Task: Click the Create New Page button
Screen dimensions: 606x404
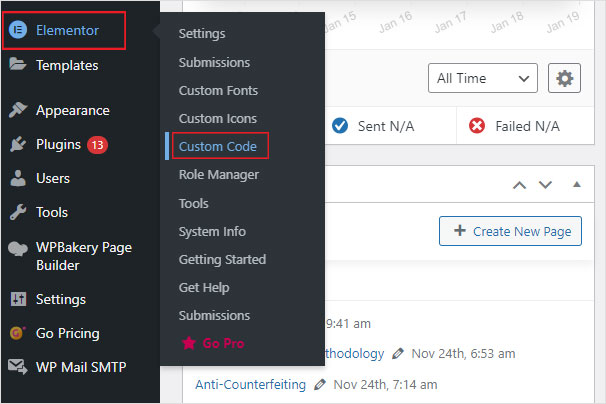Action: coord(510,231)
